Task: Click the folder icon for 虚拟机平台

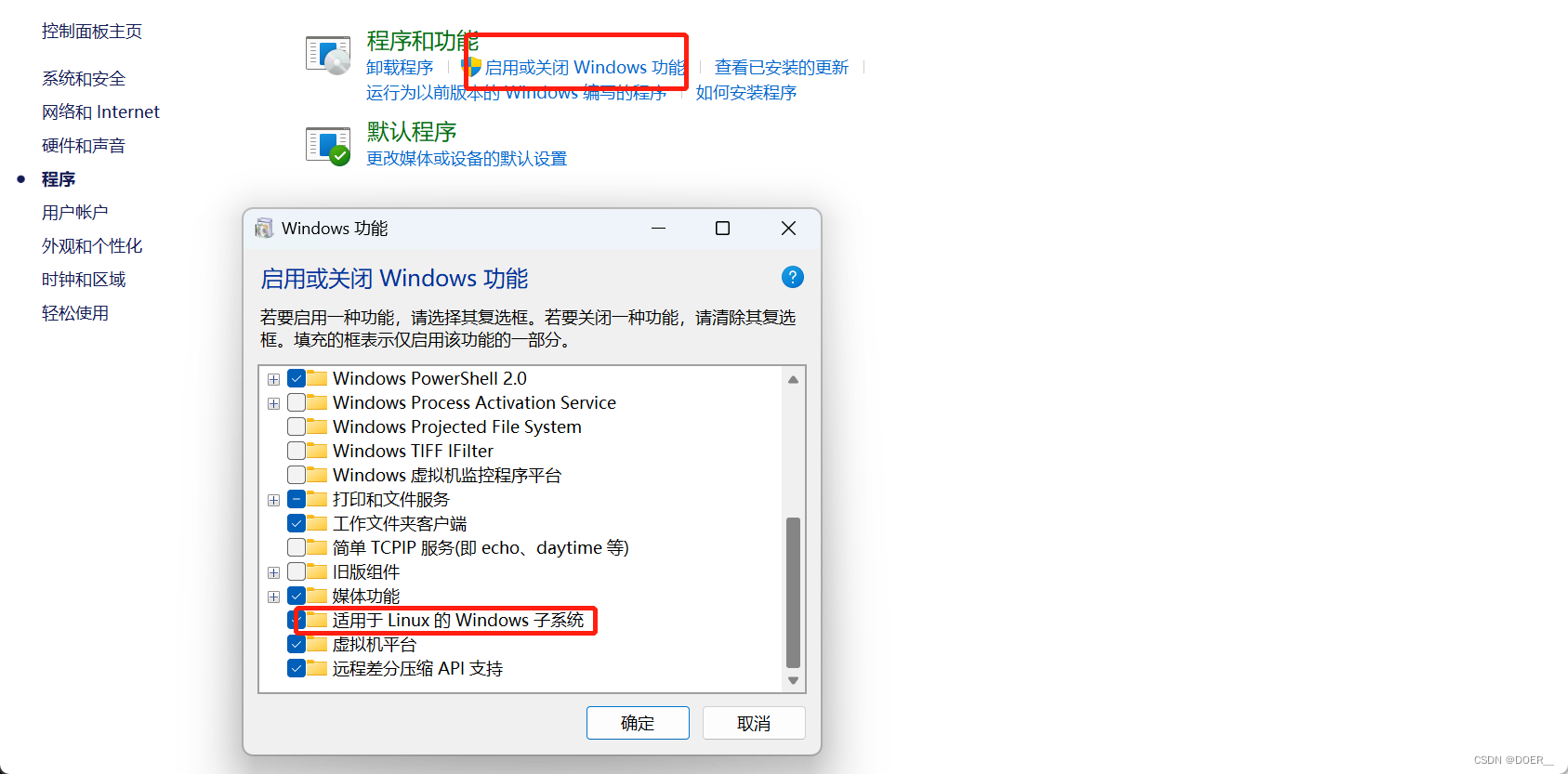Action: (317, 643)
